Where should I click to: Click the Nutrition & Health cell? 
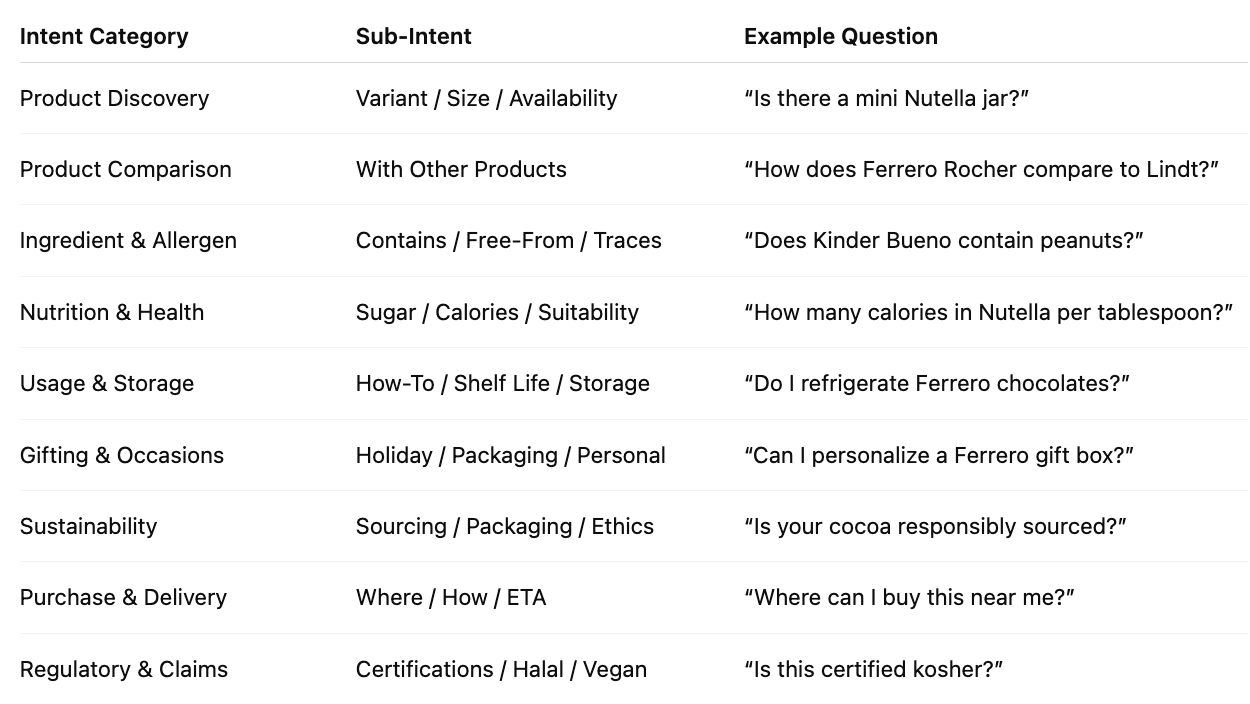112,312
